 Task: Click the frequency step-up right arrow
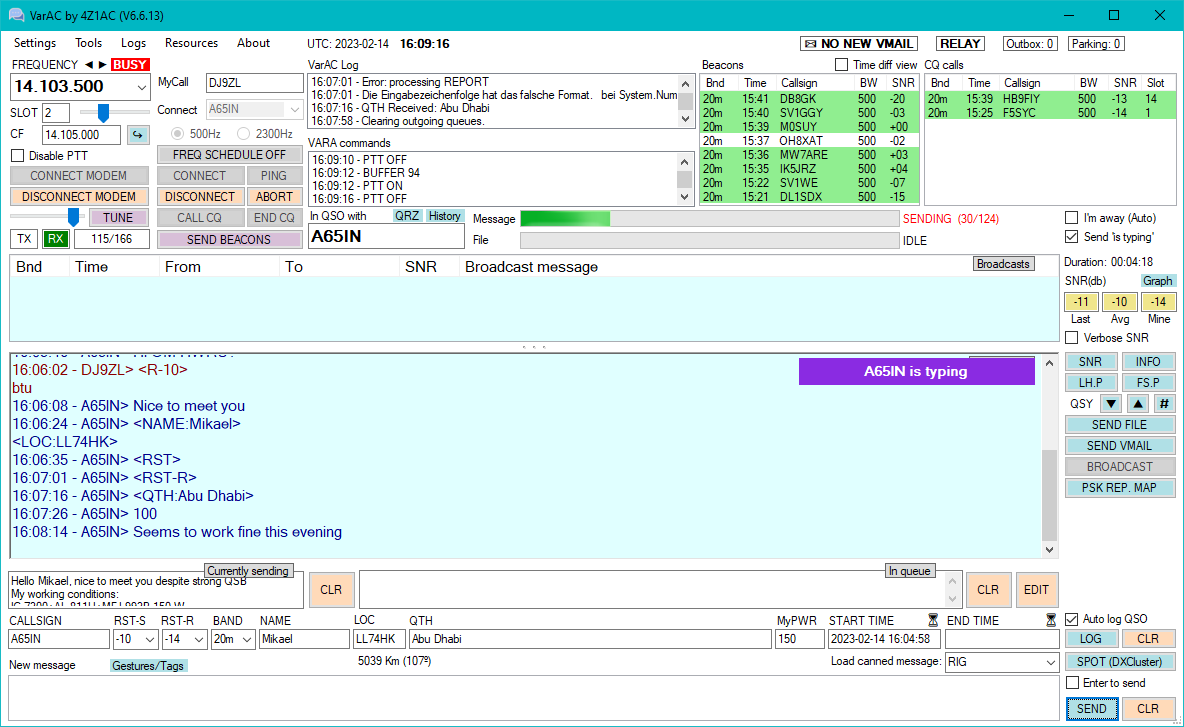[x=101, y=65]
